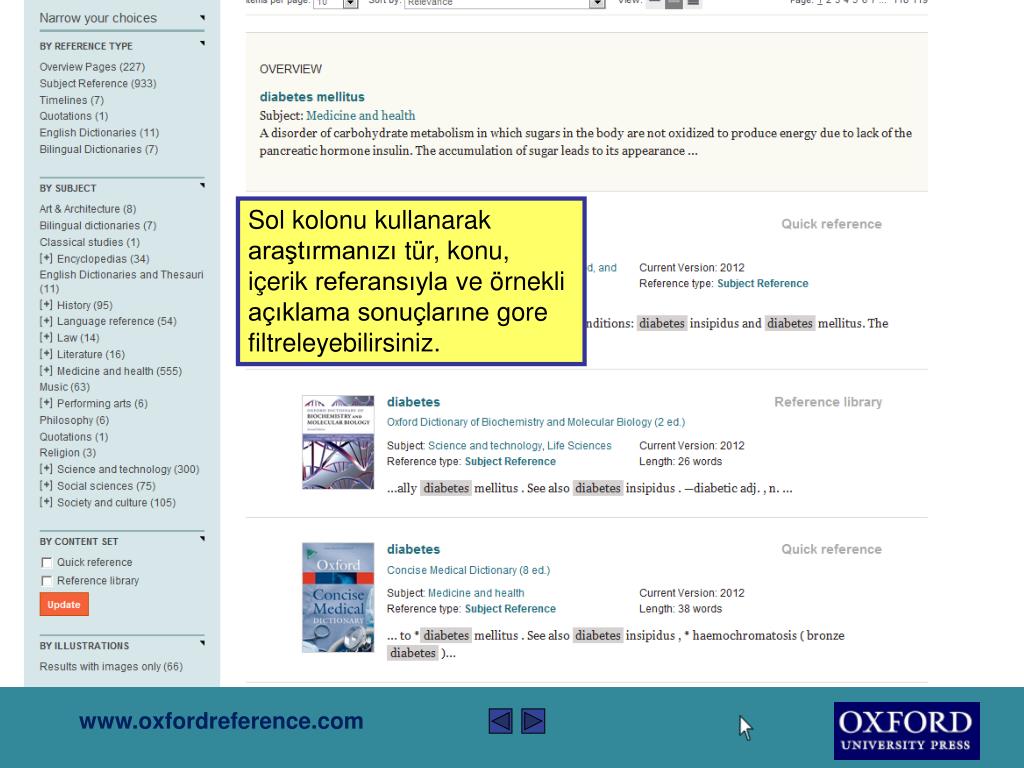Image resolution: width=1024 pixels, height=768 pixels.
Task: Collapse the By Reference Type section arrow
Action: pyautogui.click(x=202, y=44)
